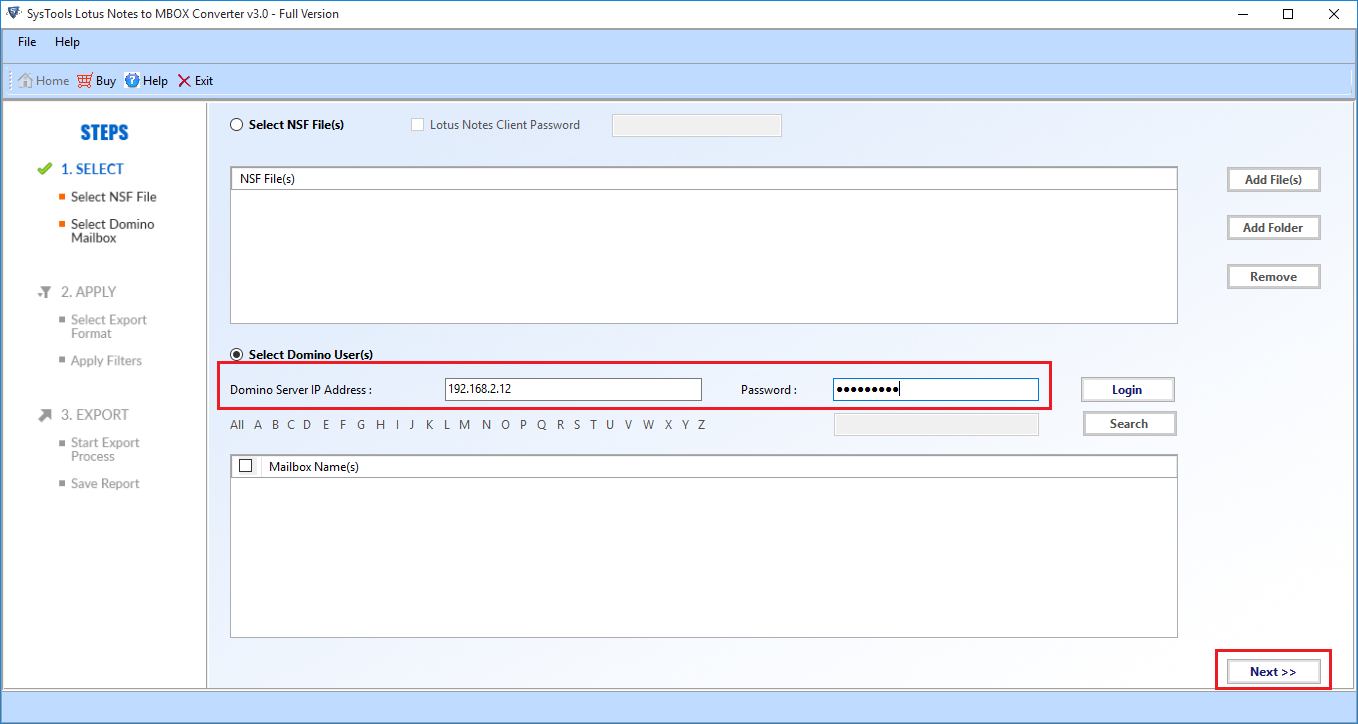This screenshot has width=1358, height=724.
Task: Select the 2. APPLY step heading
Action: [x=88, y=292]
